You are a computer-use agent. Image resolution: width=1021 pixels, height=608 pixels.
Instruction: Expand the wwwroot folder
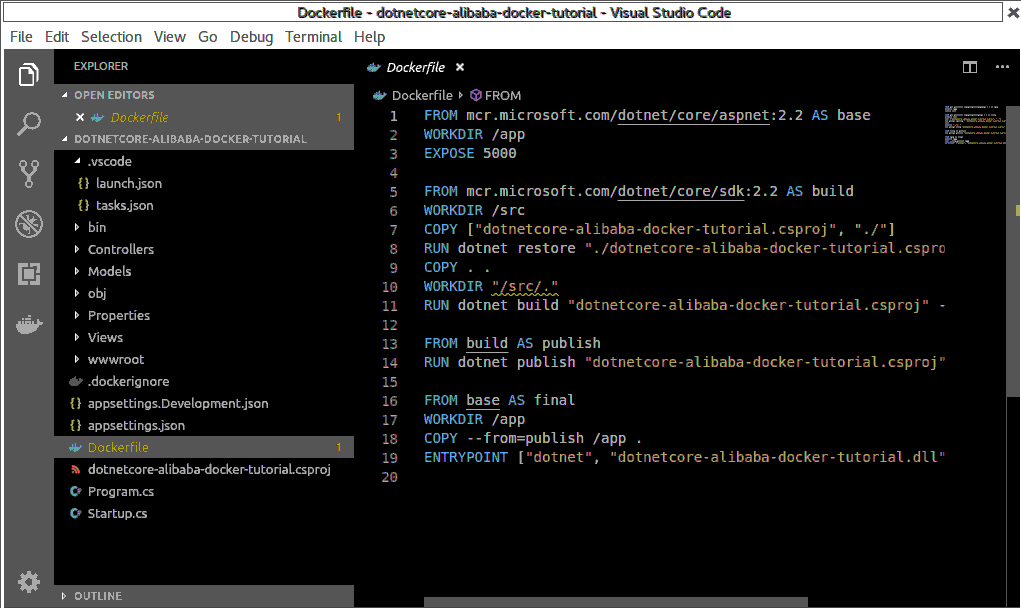pos(77,359)
